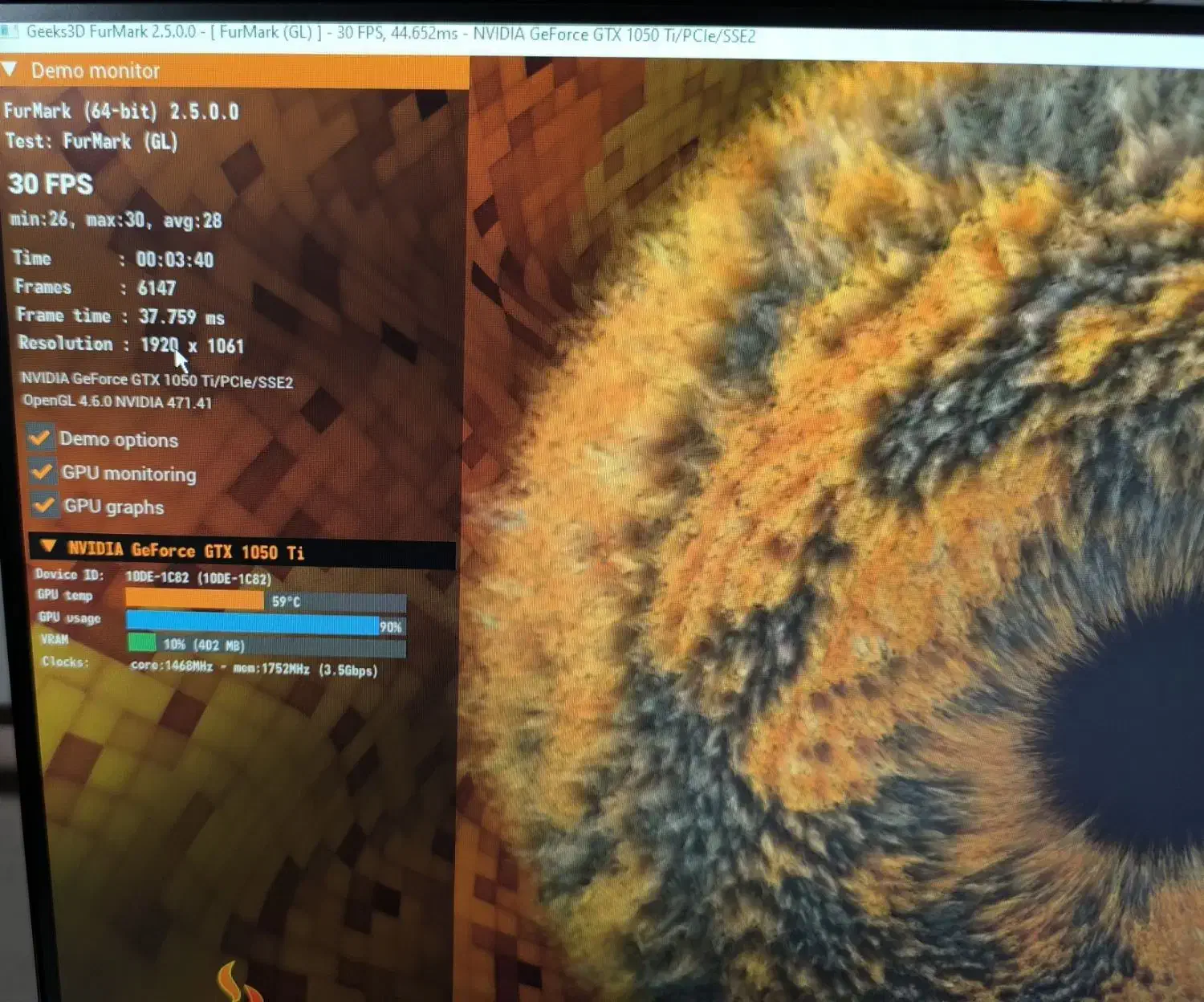
Task: Click the core and mem Clocks readout
Action: pos(253,667)
